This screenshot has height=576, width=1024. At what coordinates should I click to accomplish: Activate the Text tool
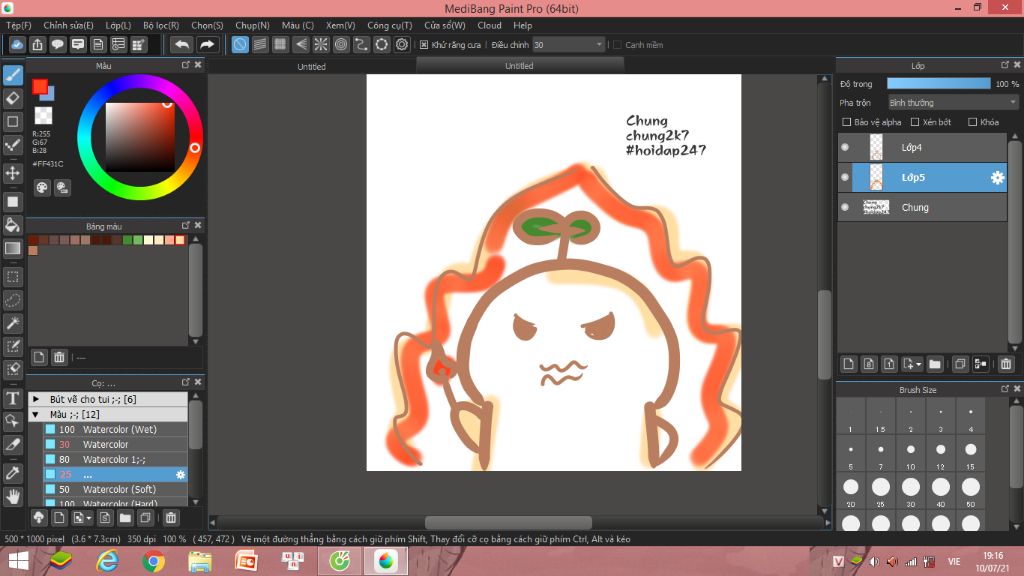[x=13, y=398]
